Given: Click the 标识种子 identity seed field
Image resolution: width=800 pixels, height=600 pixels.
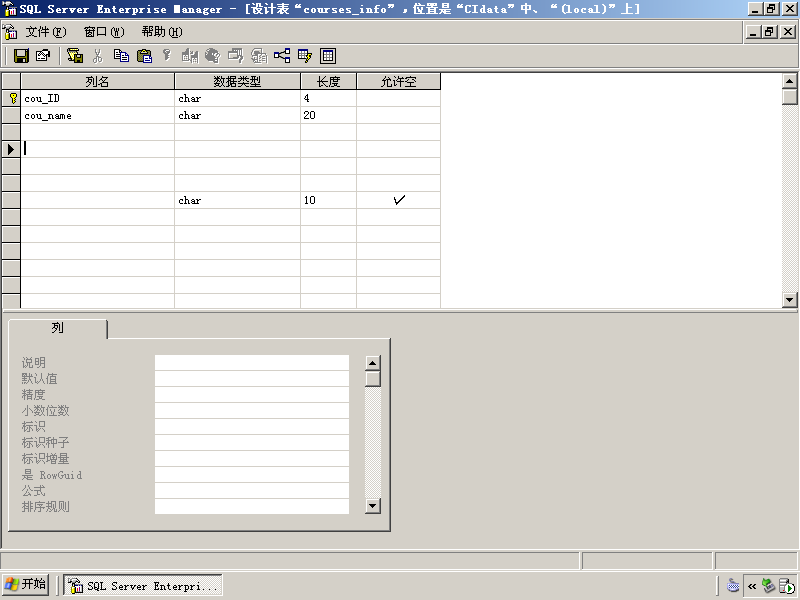Looking at the screenshot, I should pos(252,442).
